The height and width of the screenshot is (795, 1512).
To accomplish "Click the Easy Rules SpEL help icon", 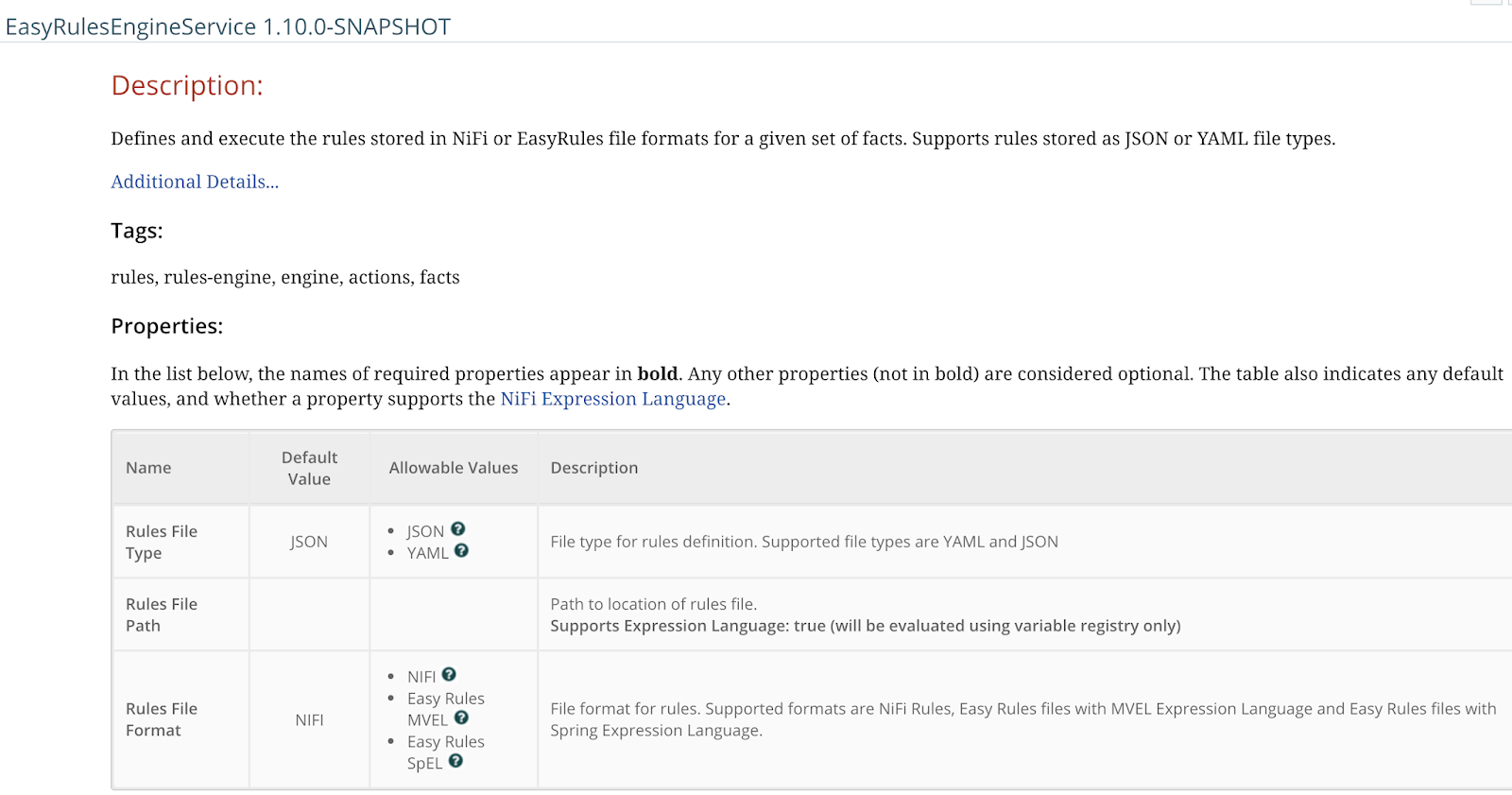I will coord(455,762).
